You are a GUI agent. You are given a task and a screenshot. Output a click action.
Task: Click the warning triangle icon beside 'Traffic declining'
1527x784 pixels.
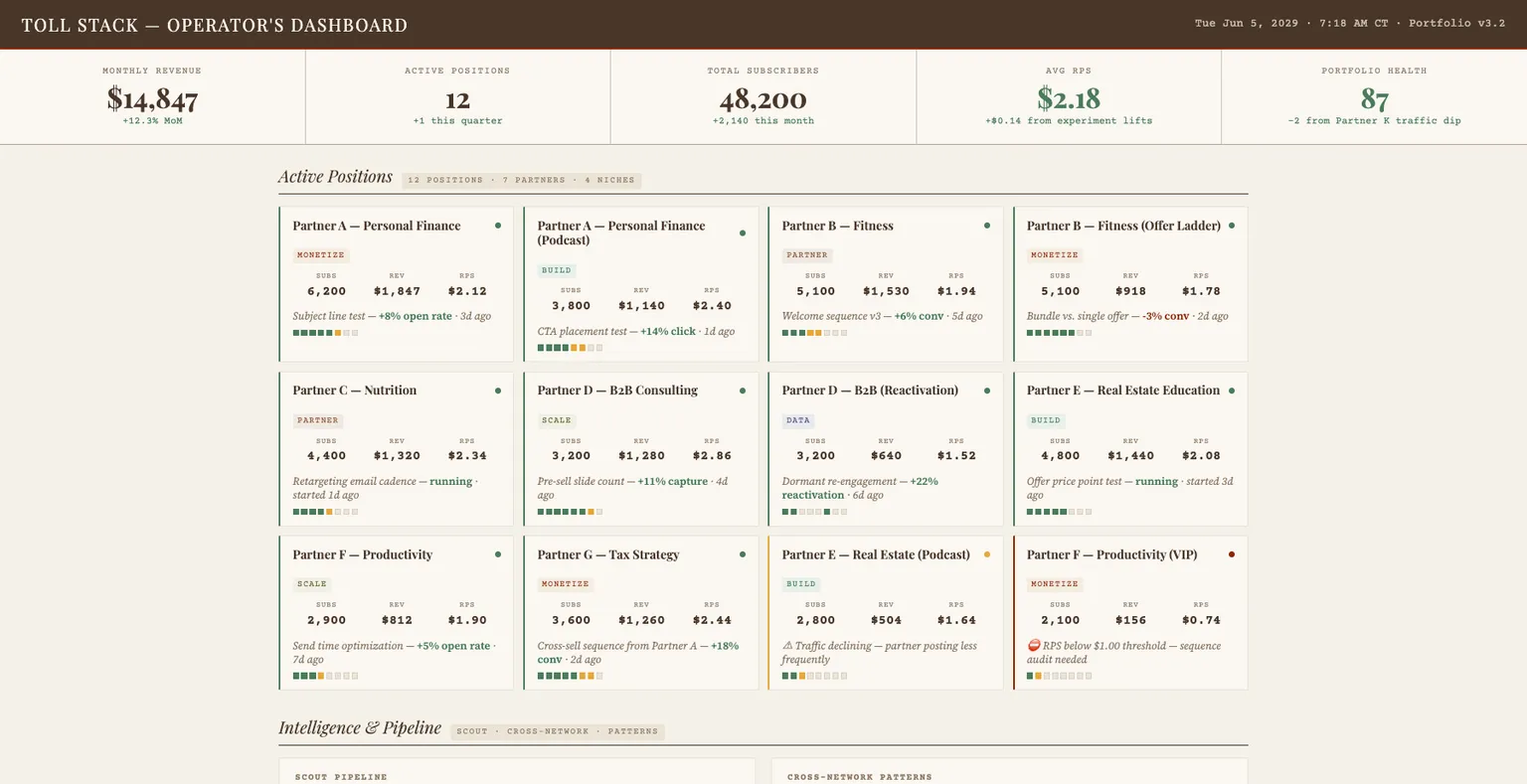coord(786,646)
